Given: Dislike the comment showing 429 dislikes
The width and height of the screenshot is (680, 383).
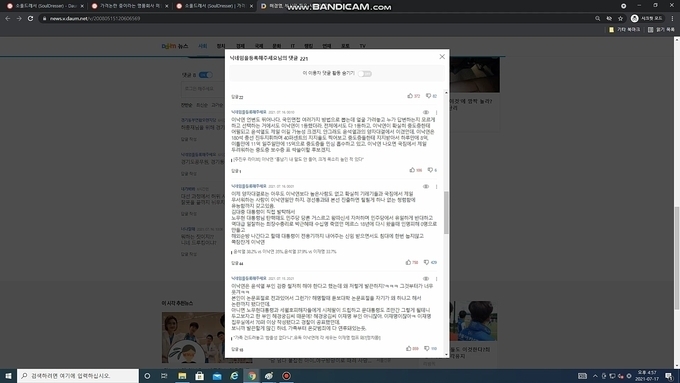Looking at the screenshot, I should coord(430,262).
